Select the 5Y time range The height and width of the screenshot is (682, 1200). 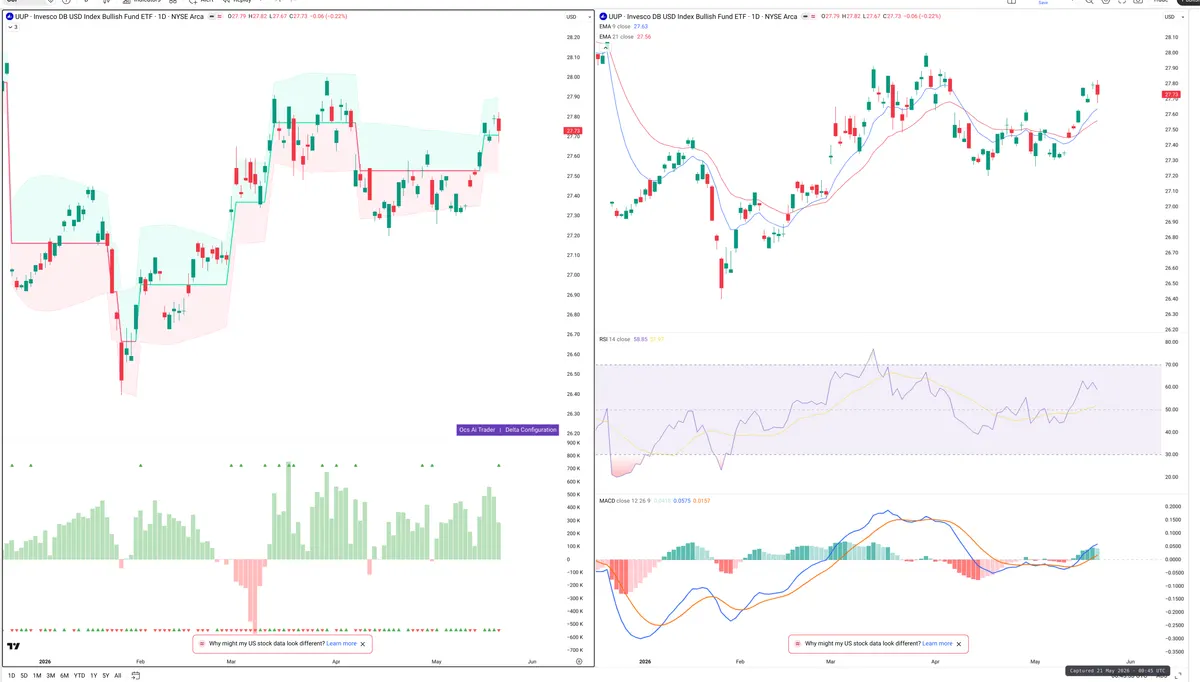[105, 676]
